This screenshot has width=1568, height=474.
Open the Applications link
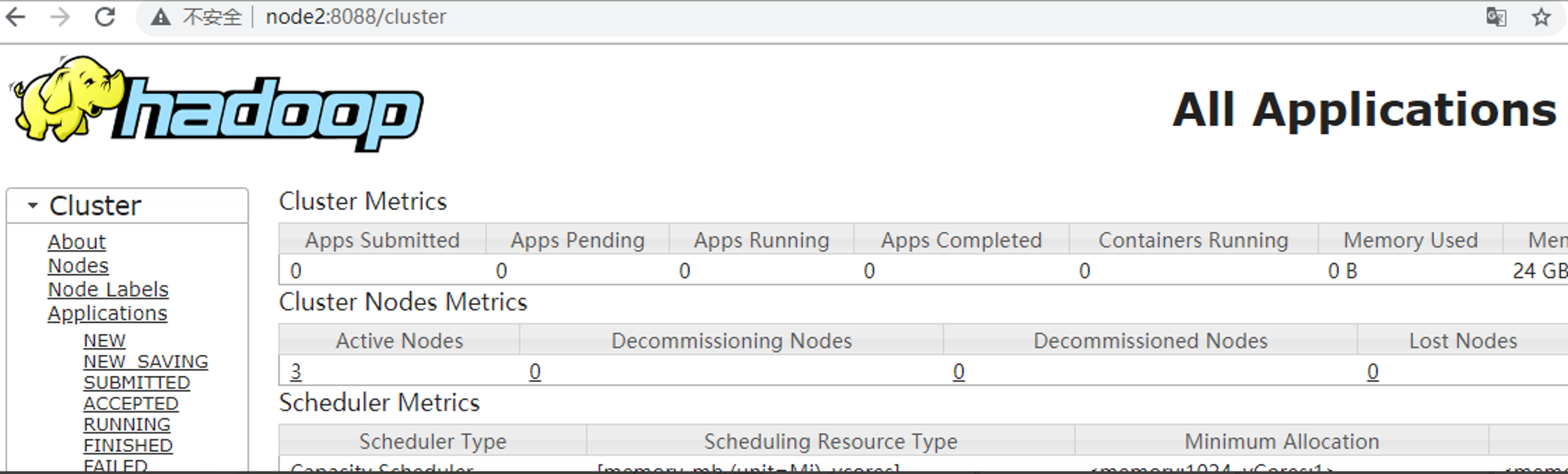[x=107, y=313]
